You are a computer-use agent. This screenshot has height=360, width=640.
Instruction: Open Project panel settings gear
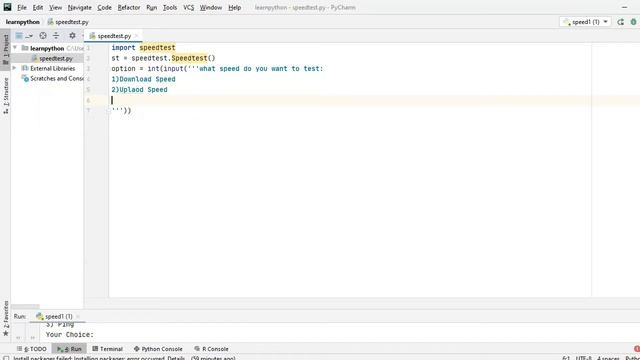(x=72, y=36)
